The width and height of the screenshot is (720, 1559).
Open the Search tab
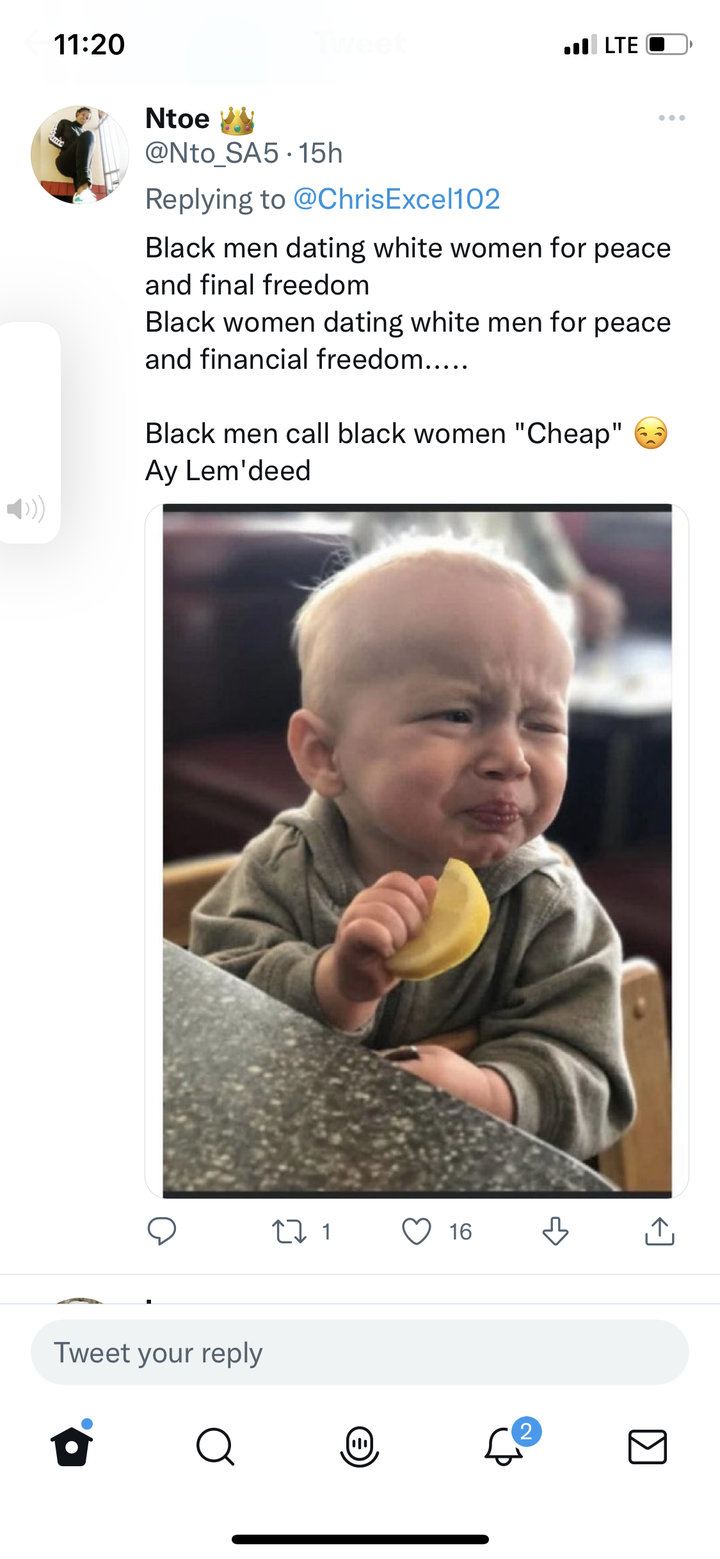tap(215, 1446)
